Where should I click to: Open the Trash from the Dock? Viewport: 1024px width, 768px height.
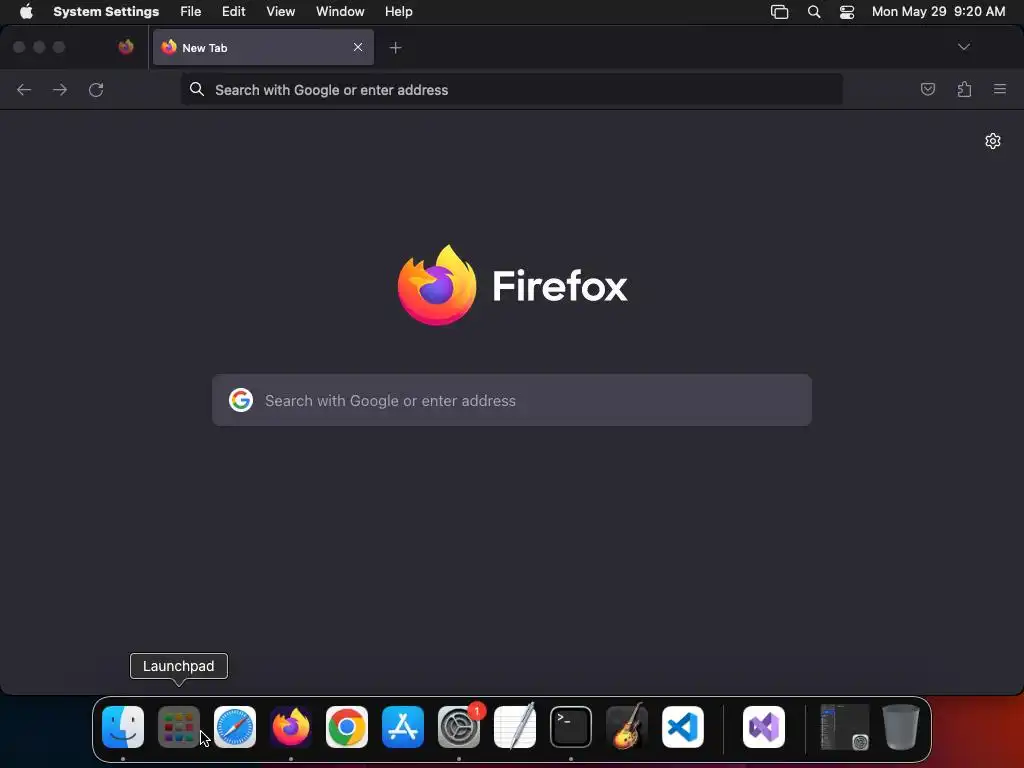click(901, 726)
